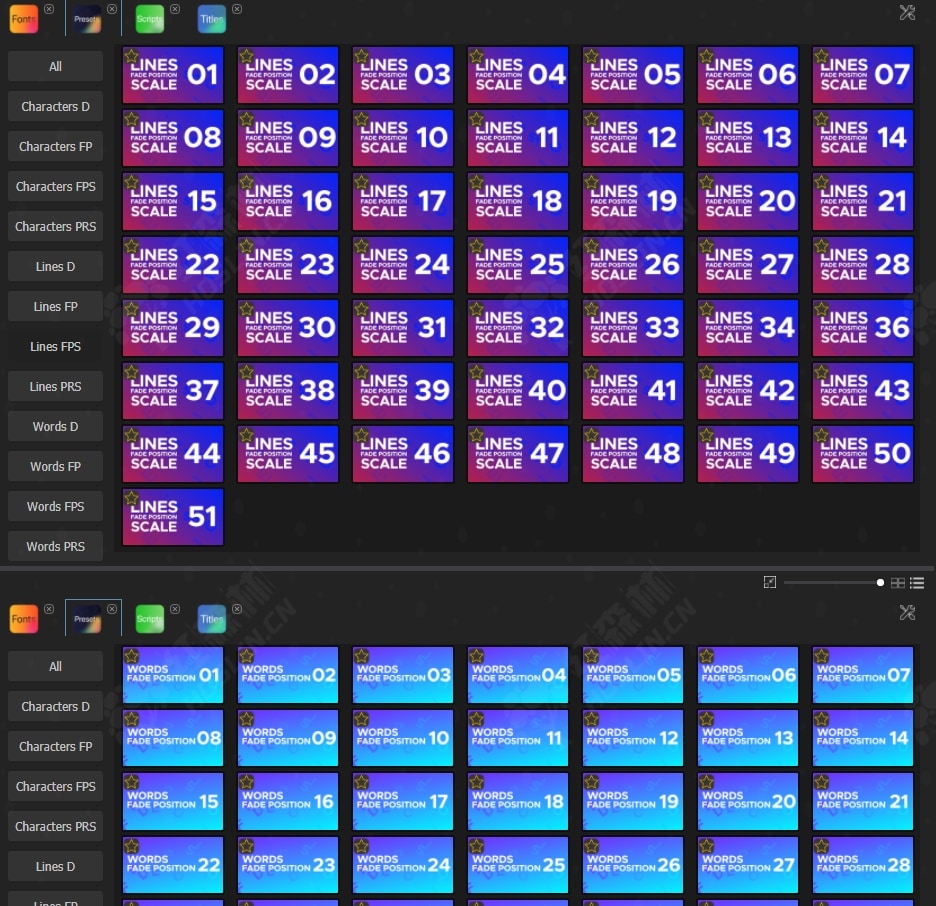
Task: Open Titles tab in the Lines Scale panel
Action: pos(212,19)
